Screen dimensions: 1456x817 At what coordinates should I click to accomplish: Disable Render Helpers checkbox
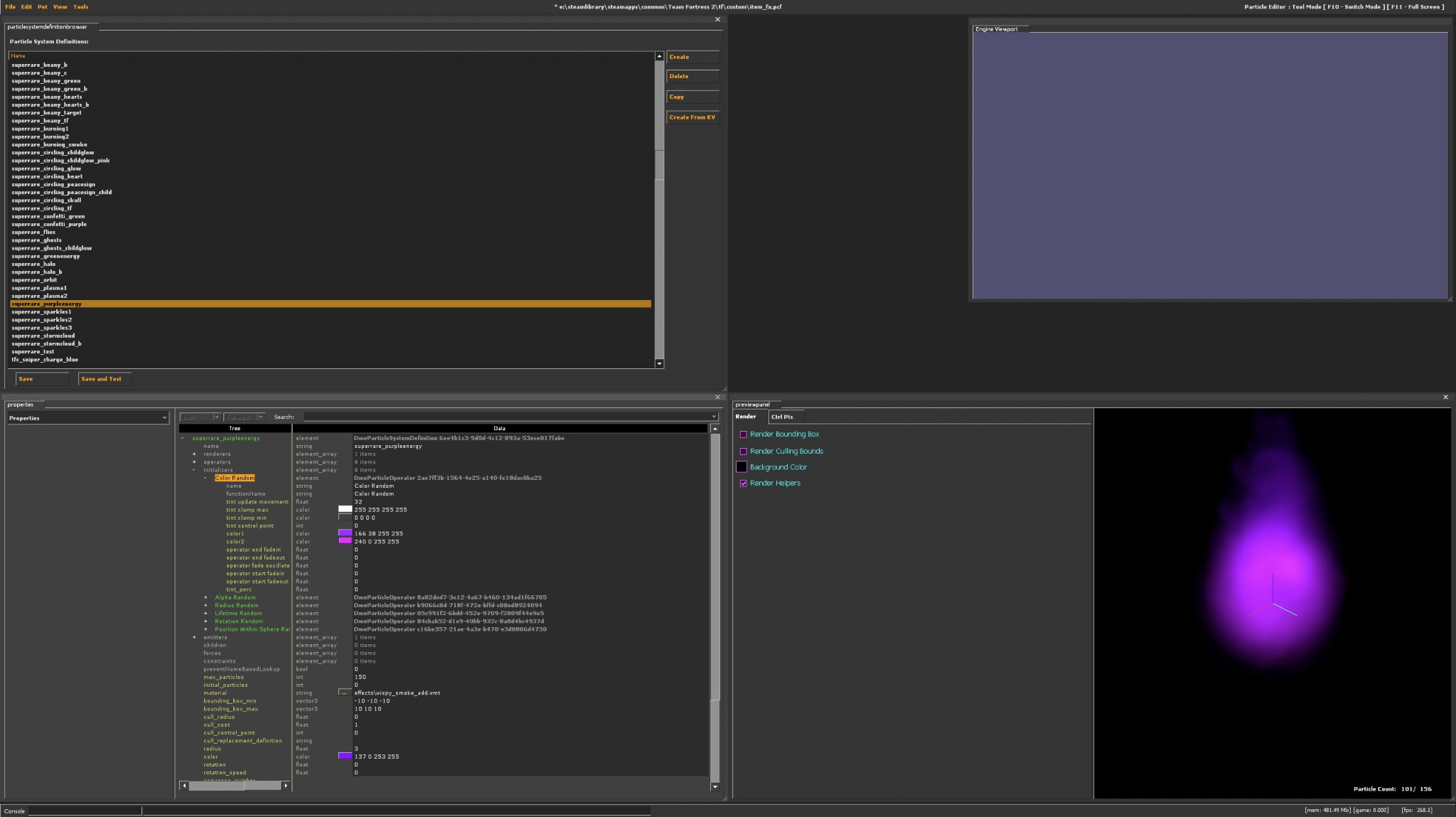tap(744, 484)
